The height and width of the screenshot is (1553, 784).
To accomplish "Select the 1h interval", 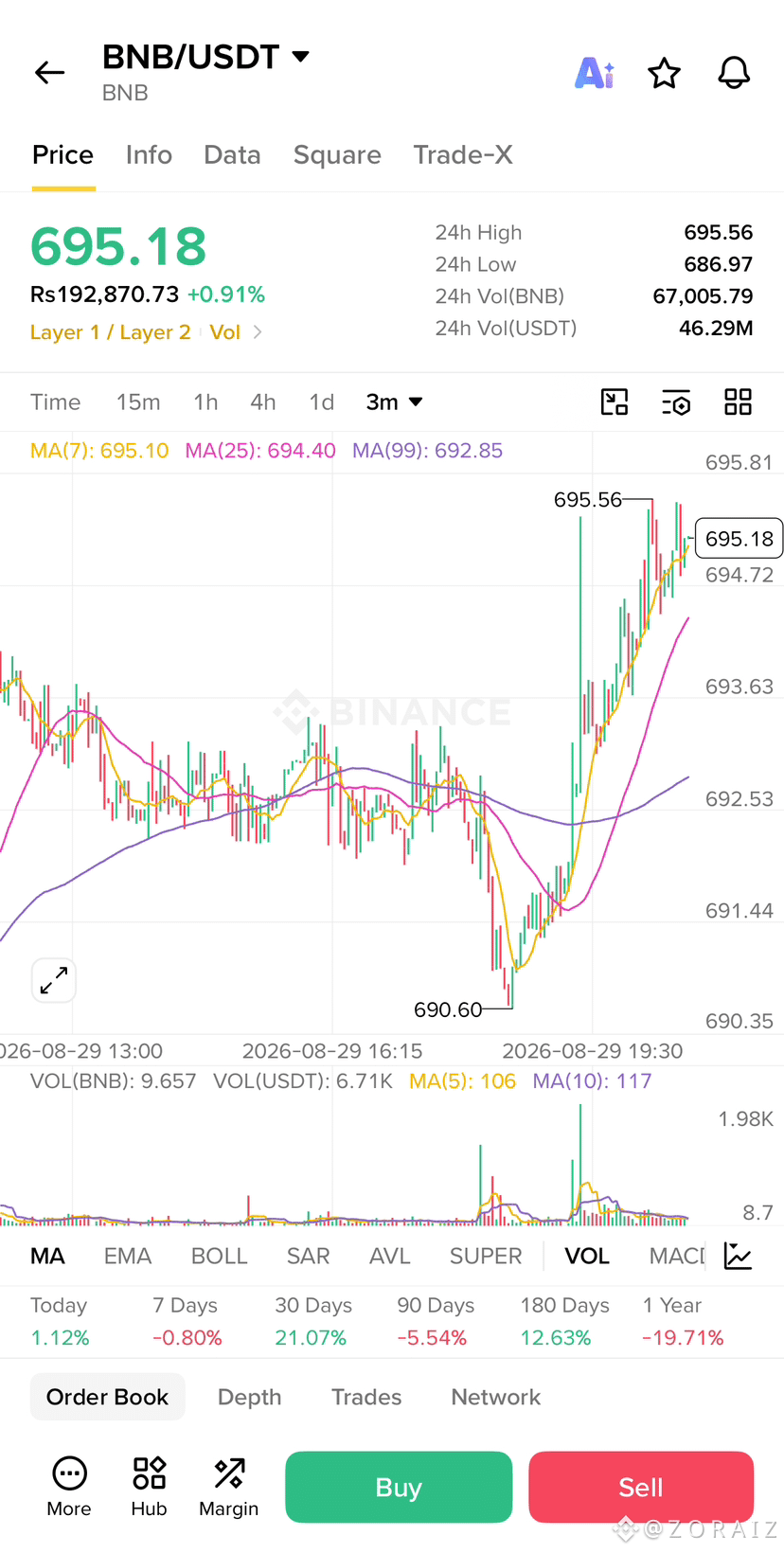I will click(x=205, y=402).
